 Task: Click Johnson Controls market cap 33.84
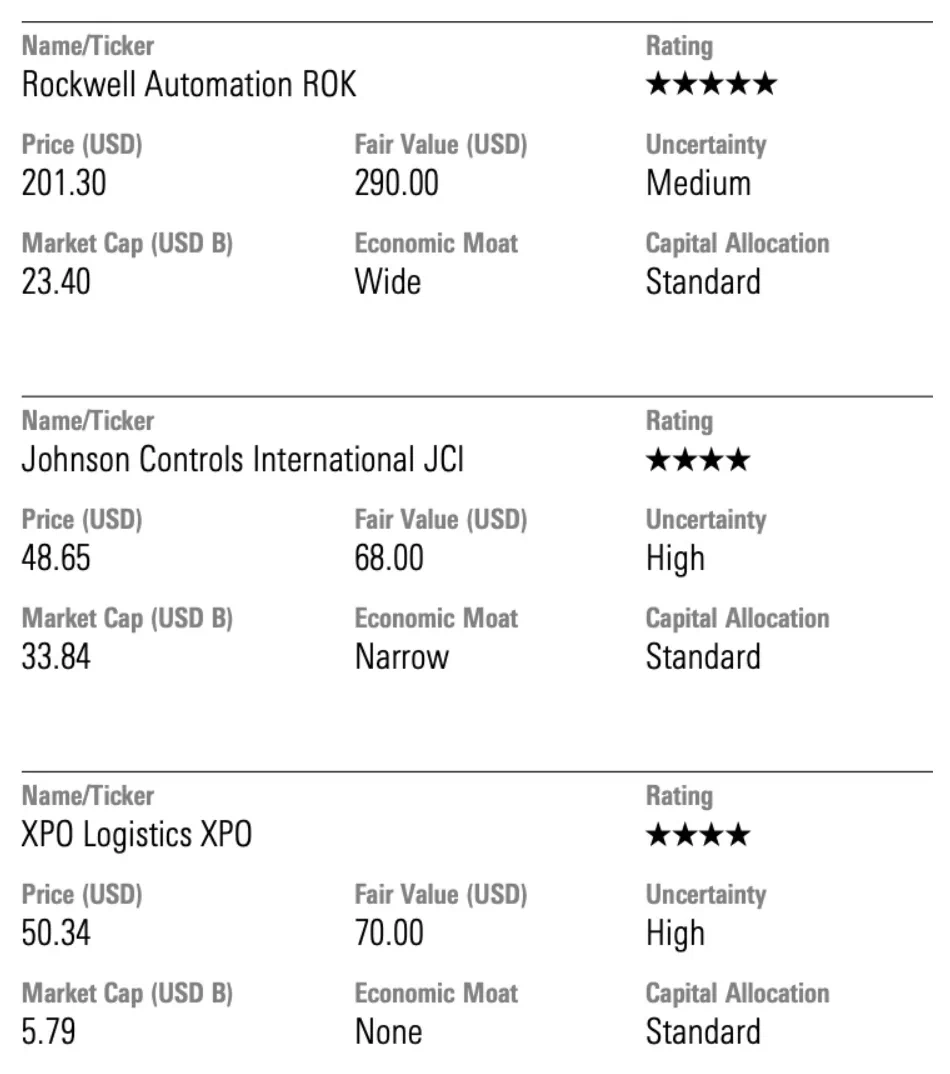(x=56, y=656)
